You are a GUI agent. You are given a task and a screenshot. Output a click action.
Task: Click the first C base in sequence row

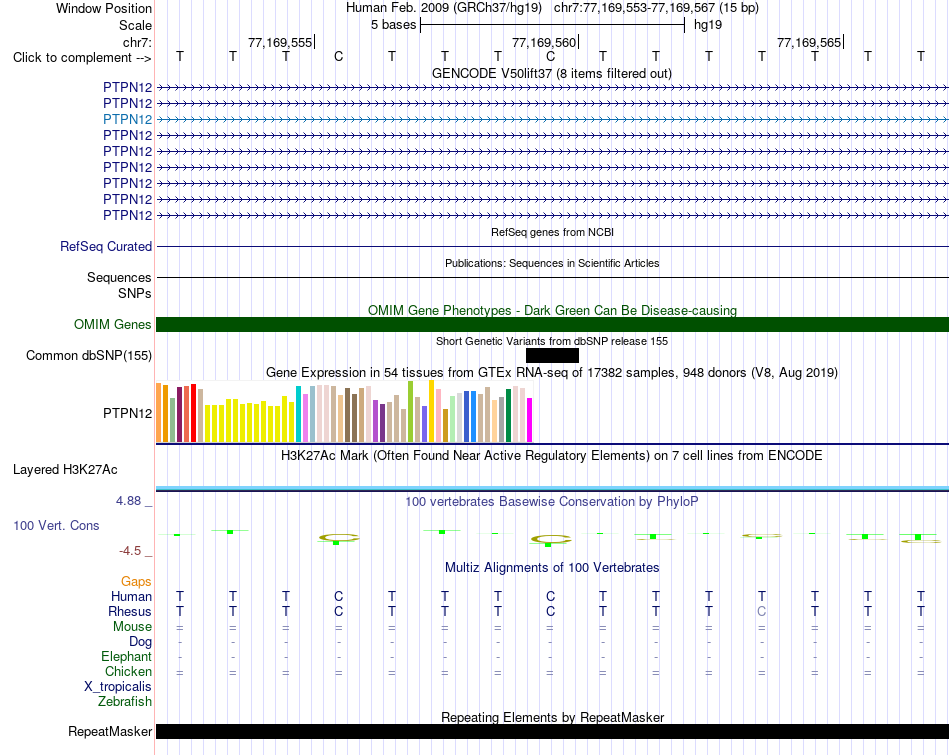tap(339, 56)
